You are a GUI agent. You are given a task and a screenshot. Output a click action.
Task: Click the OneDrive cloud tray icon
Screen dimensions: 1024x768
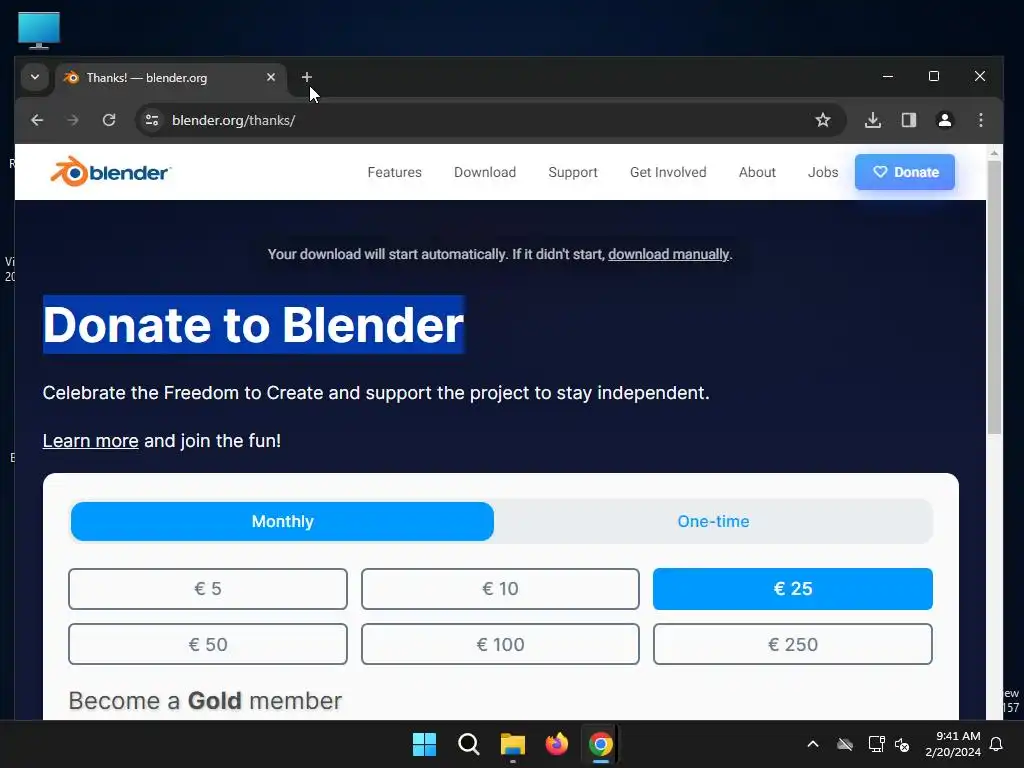[845, 744]
